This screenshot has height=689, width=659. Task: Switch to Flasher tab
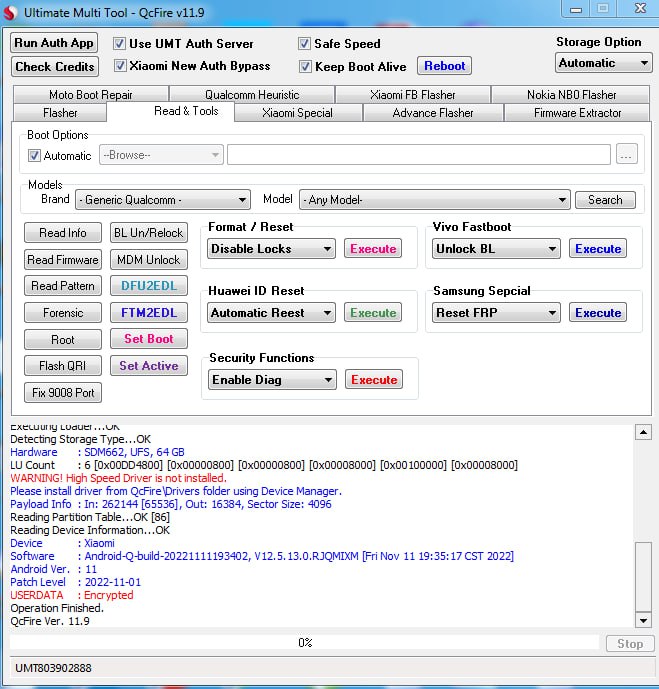(x=60, y=113)
